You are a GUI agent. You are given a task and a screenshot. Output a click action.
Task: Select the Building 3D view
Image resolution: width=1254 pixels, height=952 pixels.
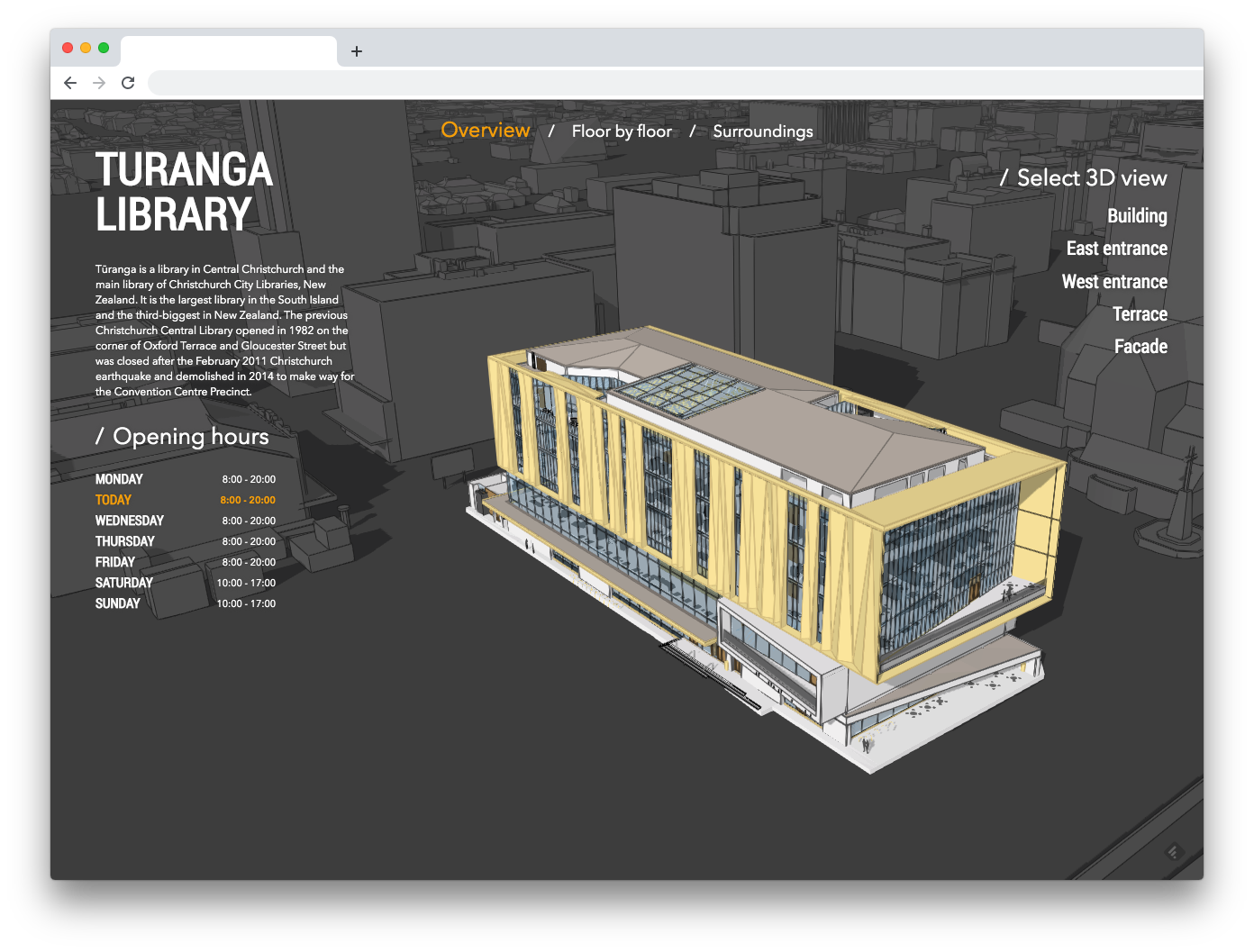[x=1137, y=216]
